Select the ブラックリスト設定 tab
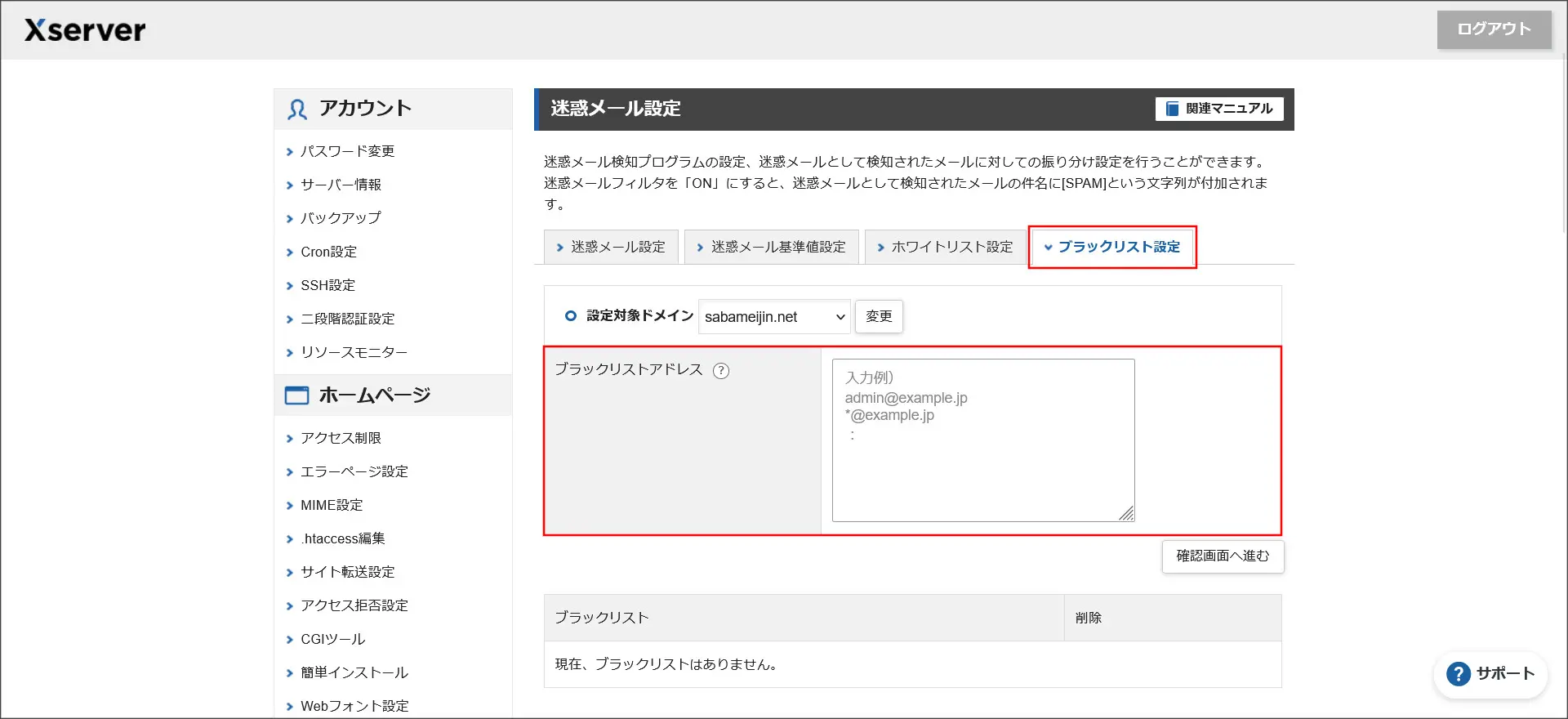 coord(1112,247)
